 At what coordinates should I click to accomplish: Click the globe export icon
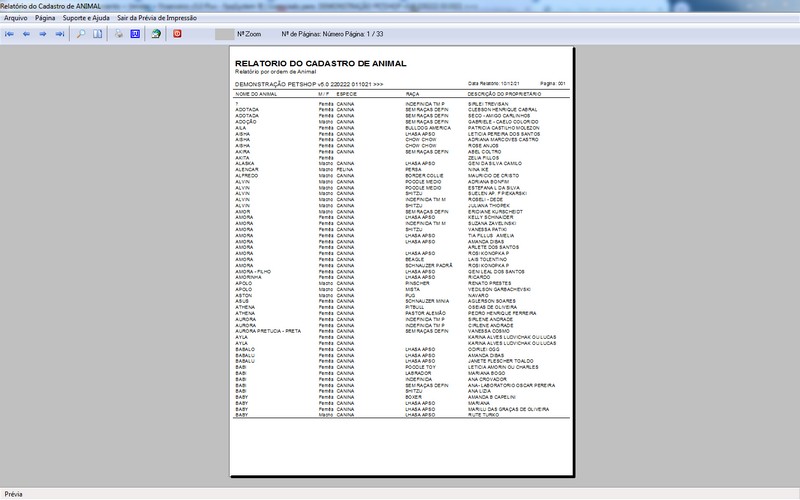tap(156, 34)
